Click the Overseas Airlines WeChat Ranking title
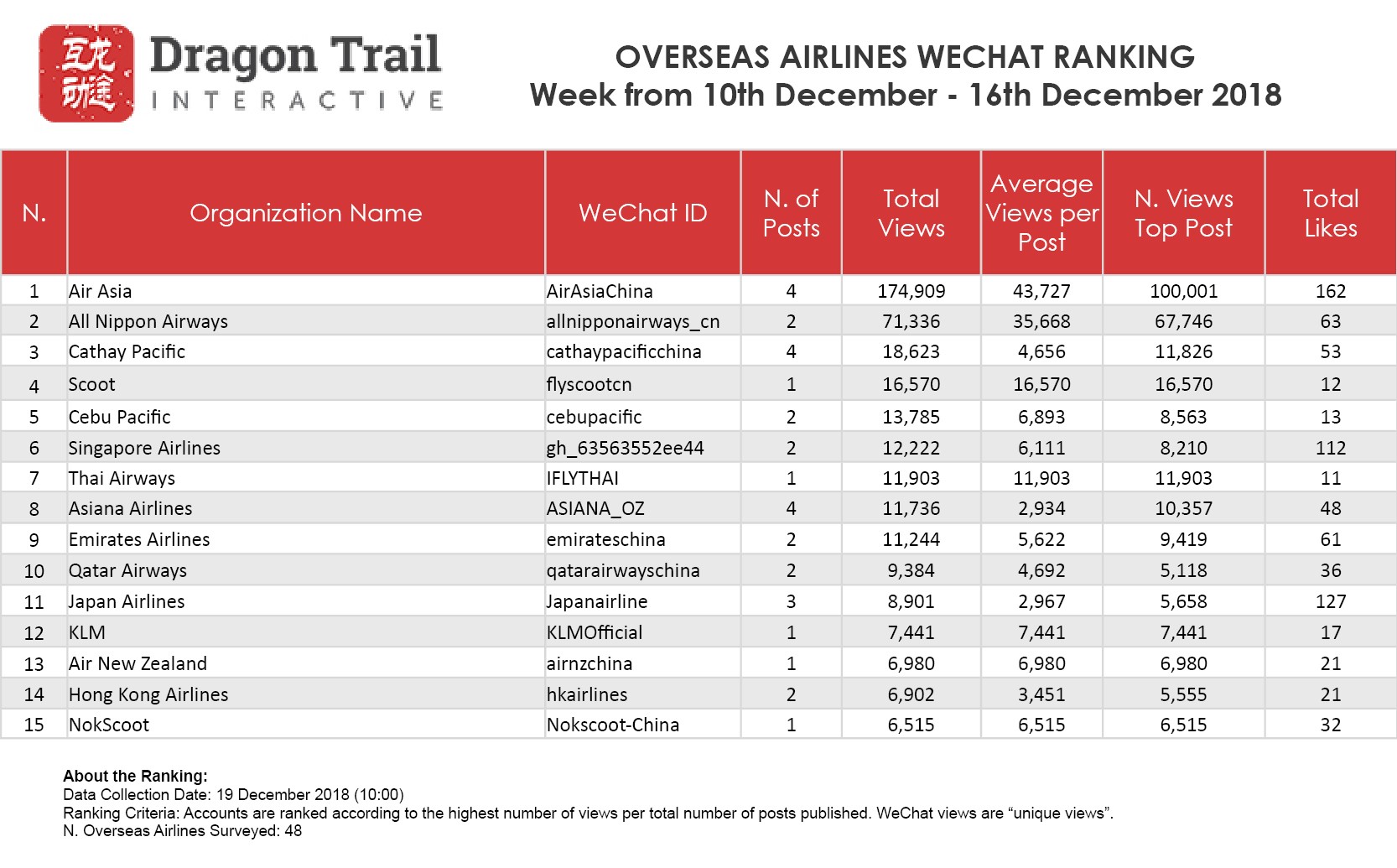Image resolution: width=1397 pixels, height=868 pixels. [905, 57]
